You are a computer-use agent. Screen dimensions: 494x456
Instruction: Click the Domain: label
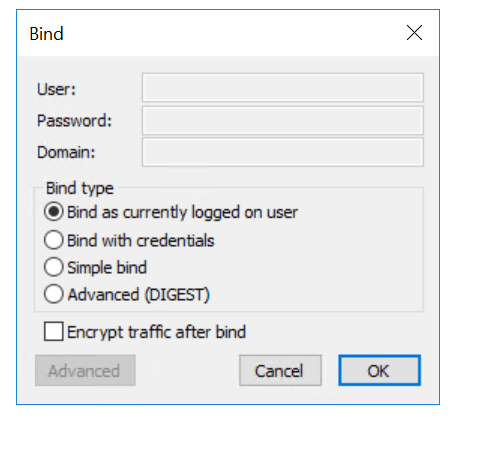pos(66,152)
